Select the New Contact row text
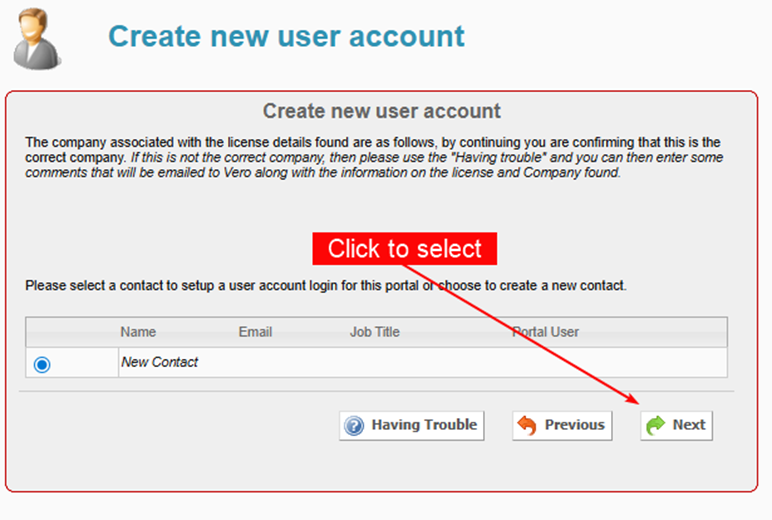Screen dimensions: 772x520 coord(159,362)
